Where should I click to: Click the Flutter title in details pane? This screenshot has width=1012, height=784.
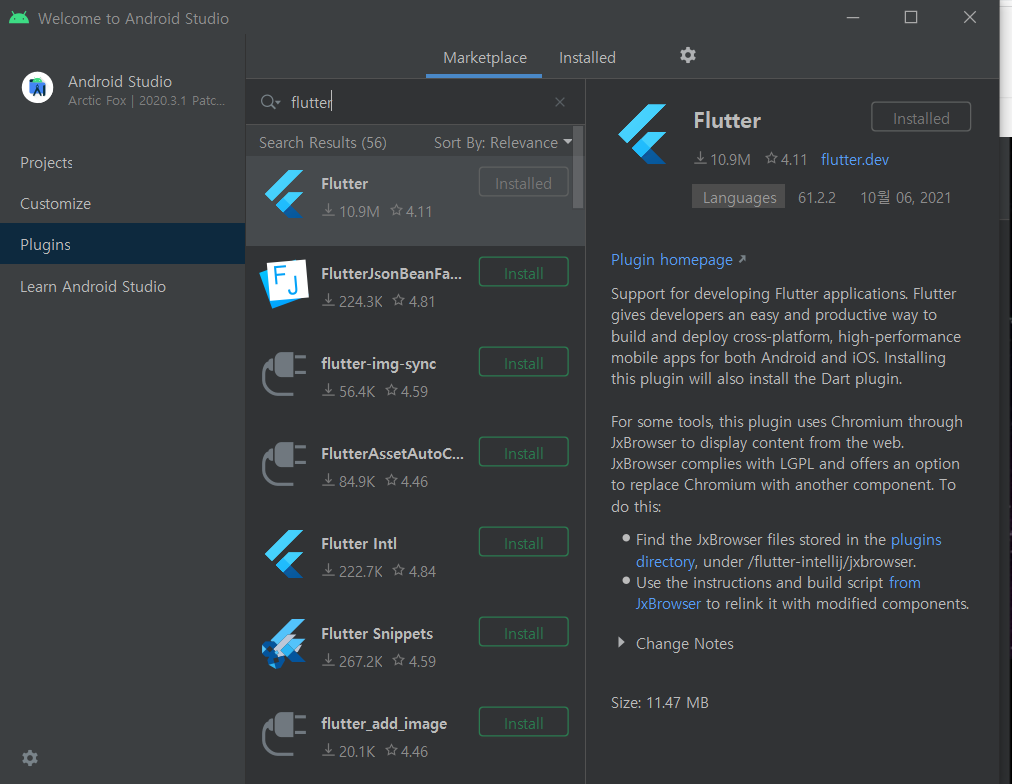tap(727, 121)
